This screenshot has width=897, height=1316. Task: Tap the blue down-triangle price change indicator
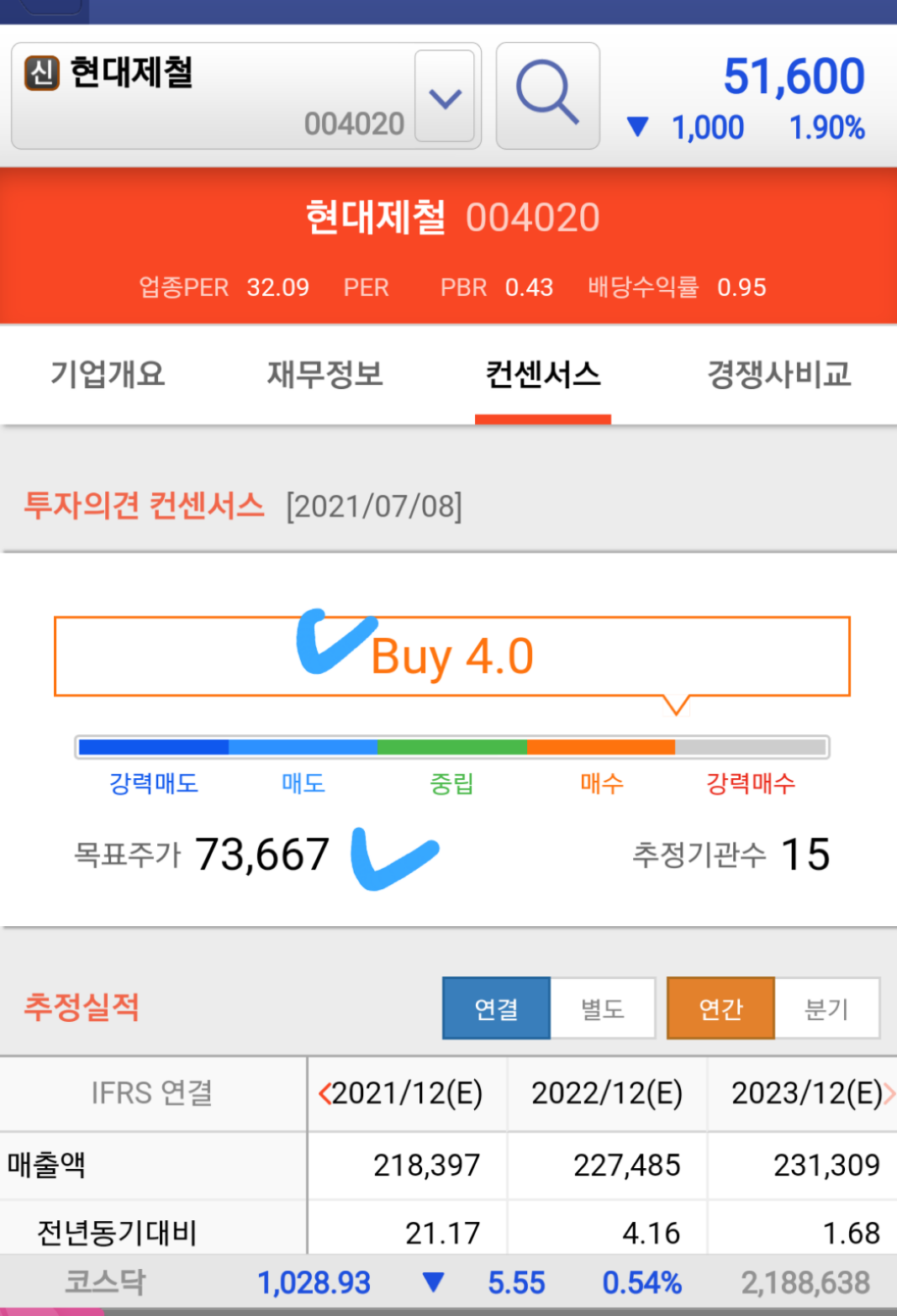click(638, 127)
